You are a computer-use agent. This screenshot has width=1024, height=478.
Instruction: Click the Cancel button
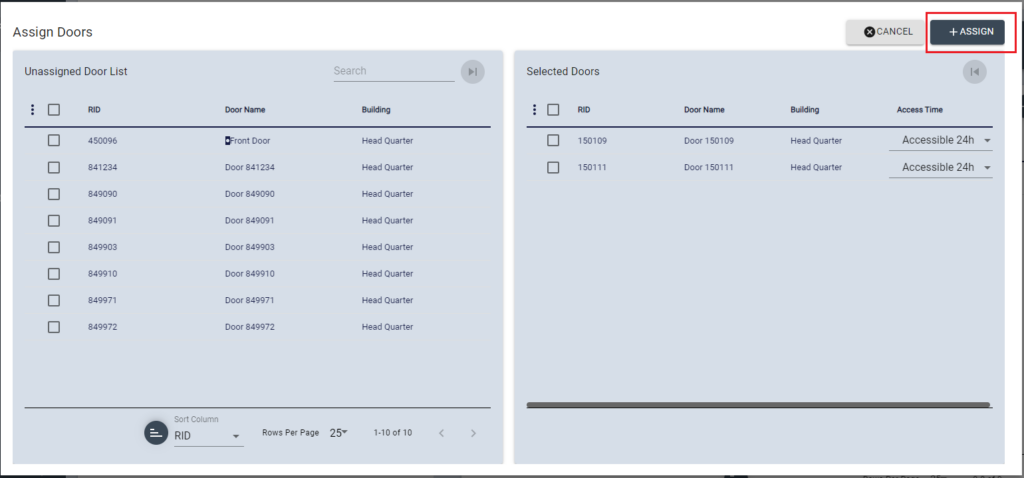[888, 32]
